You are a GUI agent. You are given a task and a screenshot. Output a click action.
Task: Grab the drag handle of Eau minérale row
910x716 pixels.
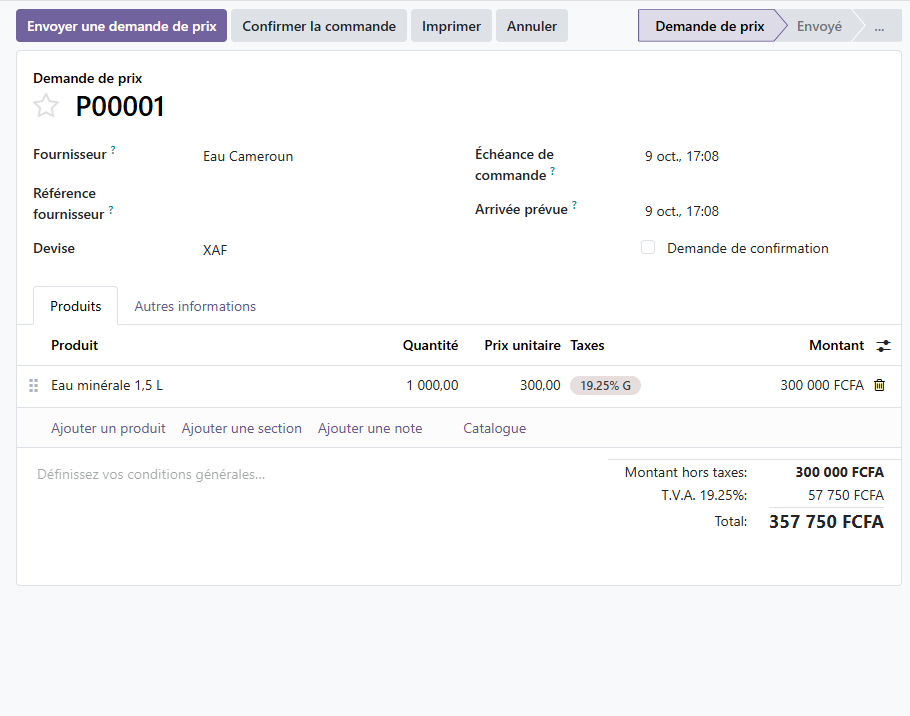click(x=34, y=385)
